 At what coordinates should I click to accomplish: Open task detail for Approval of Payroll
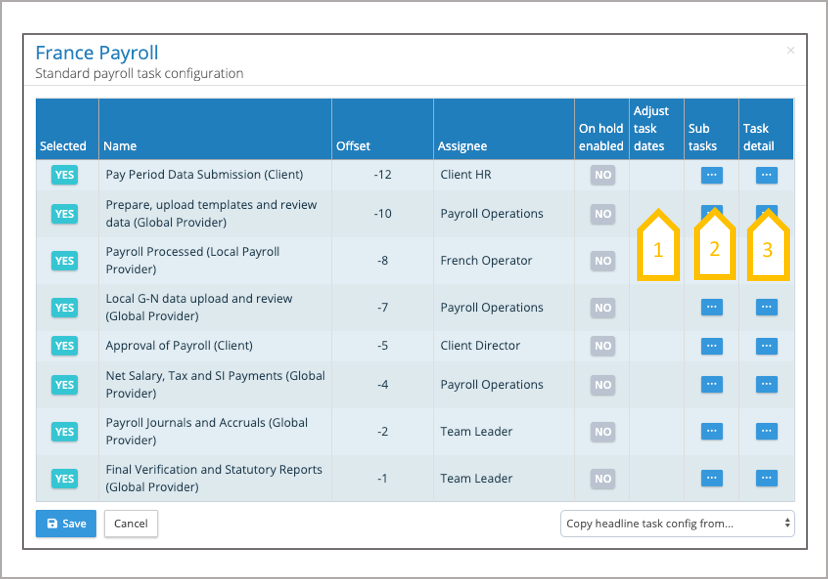click(766, 346)
